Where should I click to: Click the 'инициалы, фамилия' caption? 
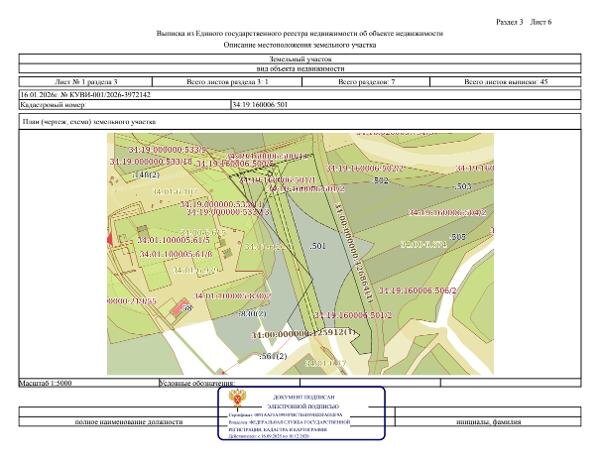[489, 422]
